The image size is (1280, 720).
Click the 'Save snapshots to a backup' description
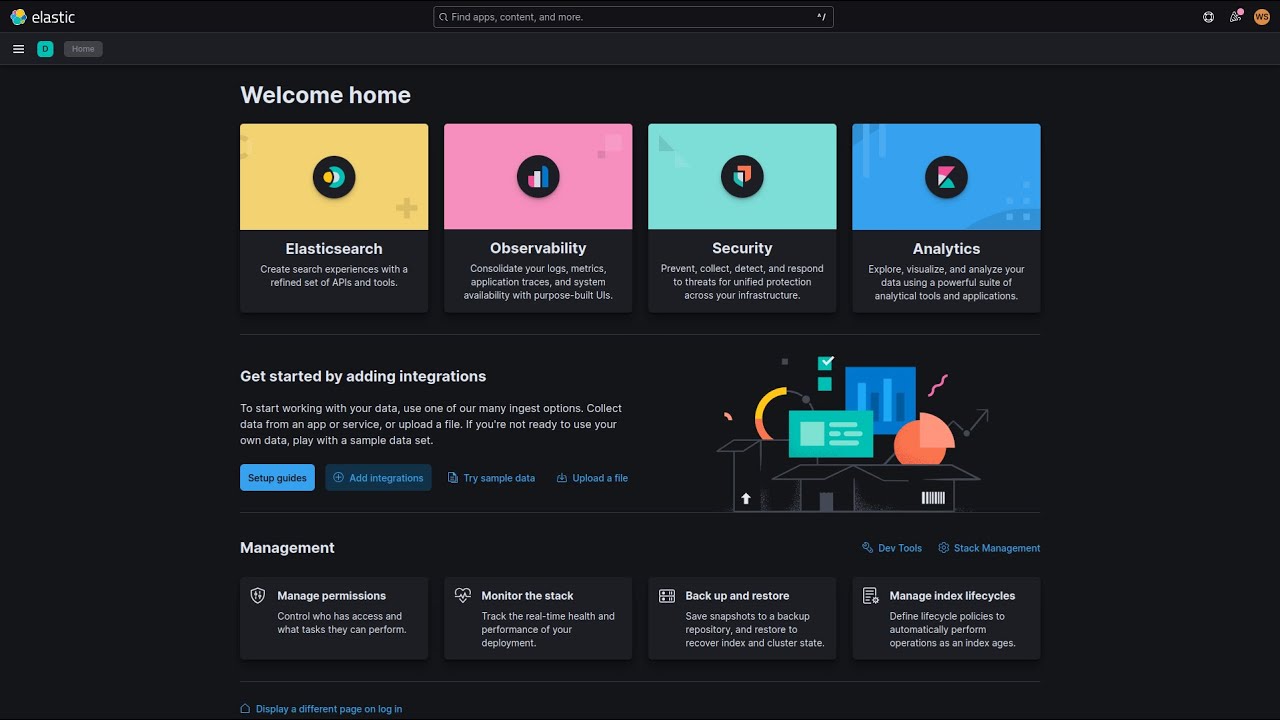(x=755, y=630)
